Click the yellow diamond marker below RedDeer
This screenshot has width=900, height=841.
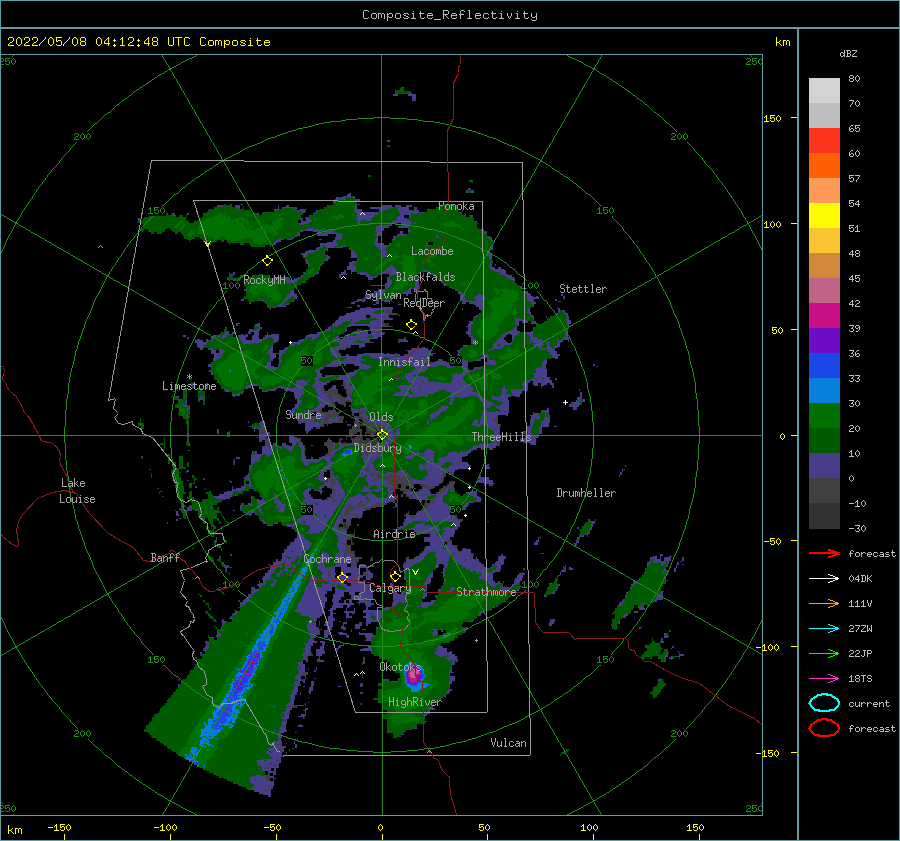click(x=412, y=325)
